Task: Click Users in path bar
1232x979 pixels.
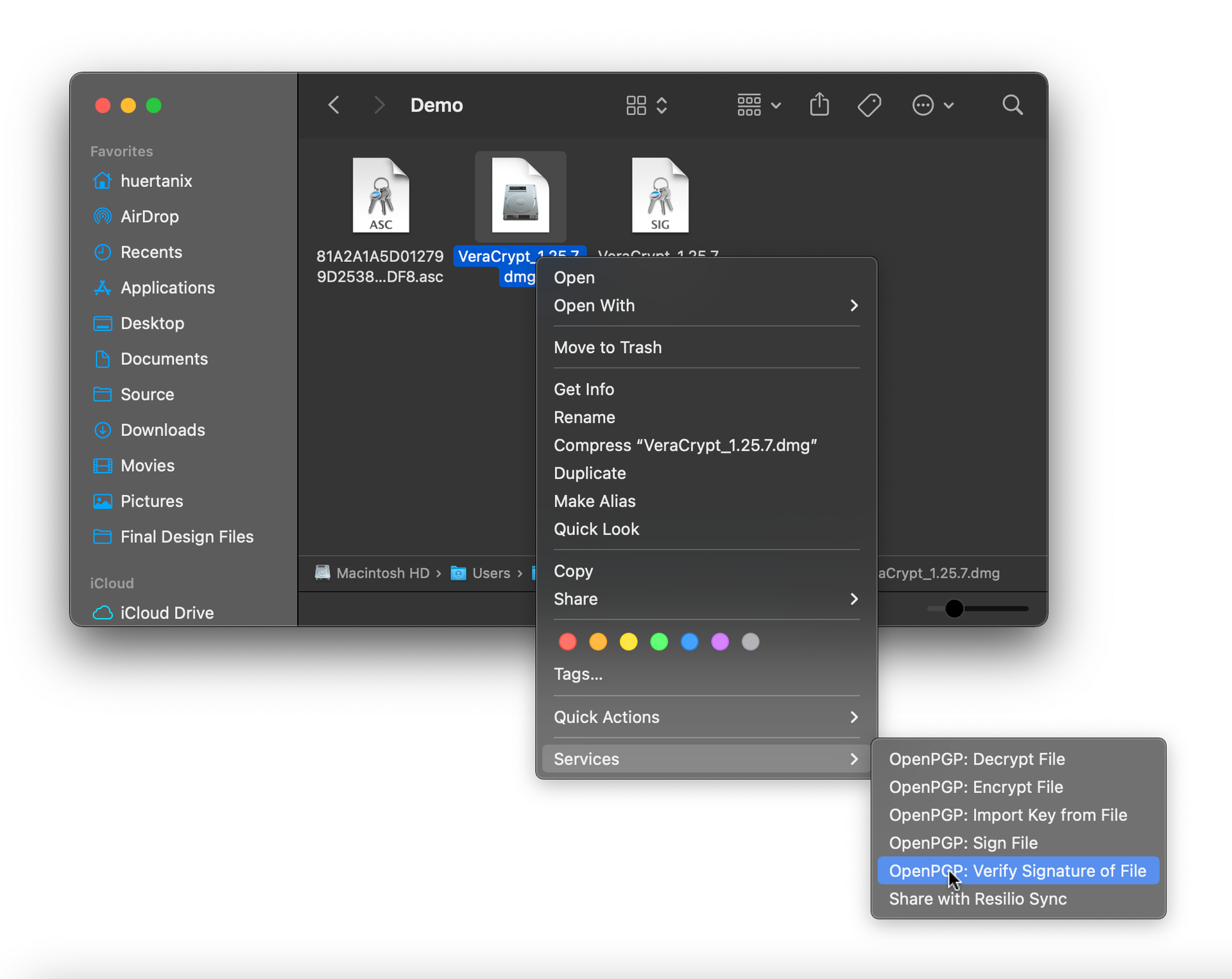Action: tap(481, 573)
